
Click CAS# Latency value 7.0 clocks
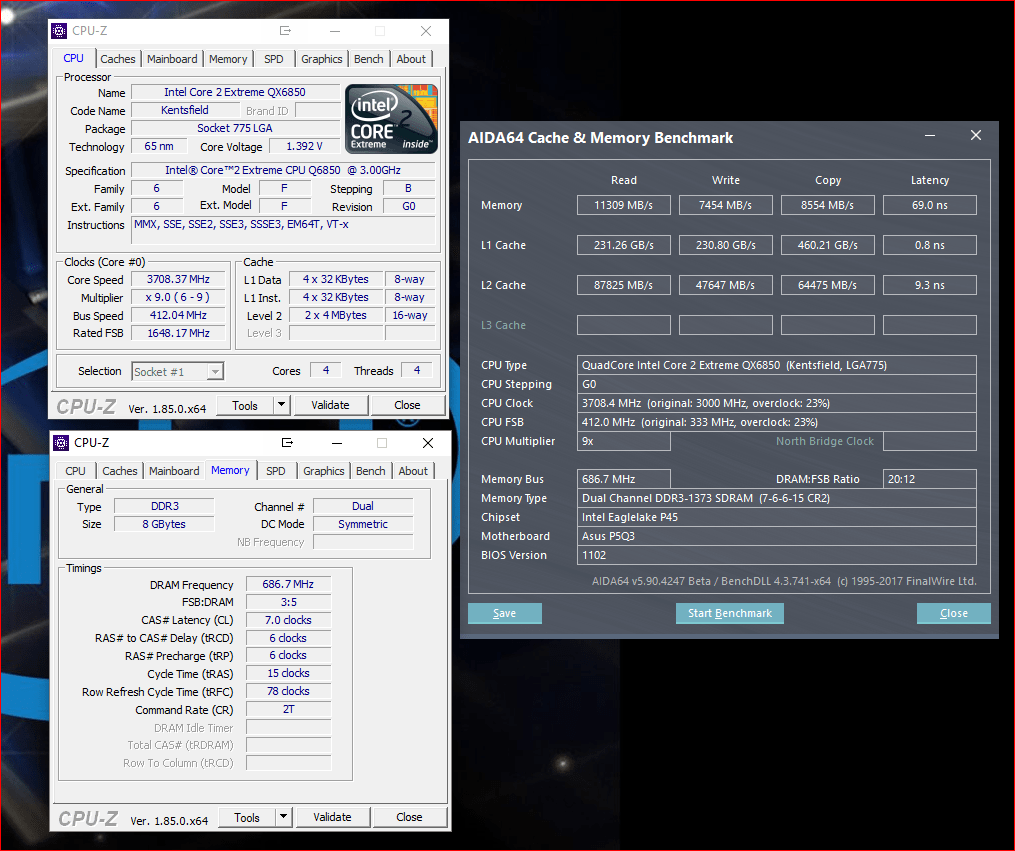[288, 620]
